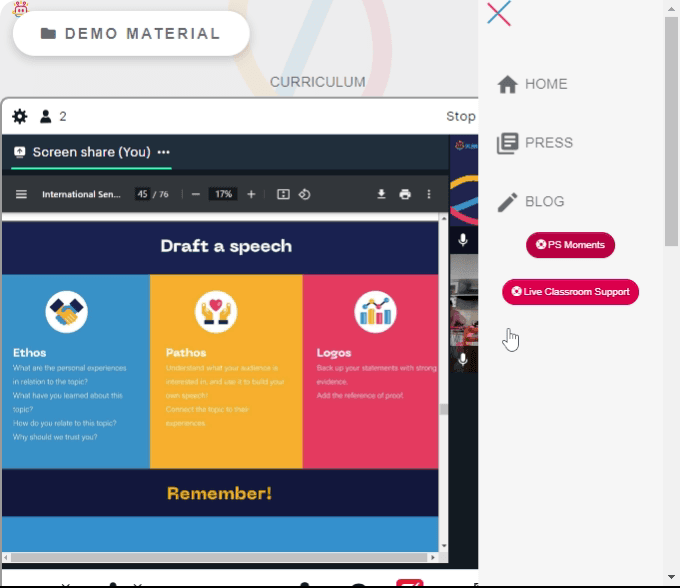
Task: Print the PDF document
Action: point(405,194)
